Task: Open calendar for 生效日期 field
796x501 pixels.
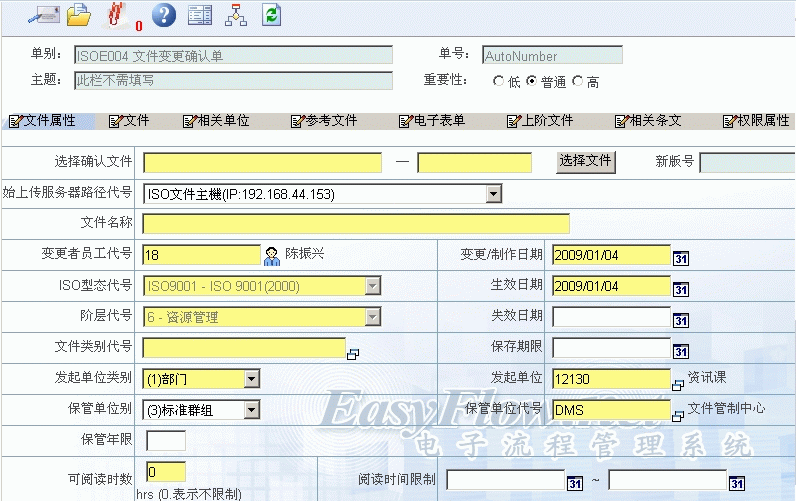Action: click(681, 288)
